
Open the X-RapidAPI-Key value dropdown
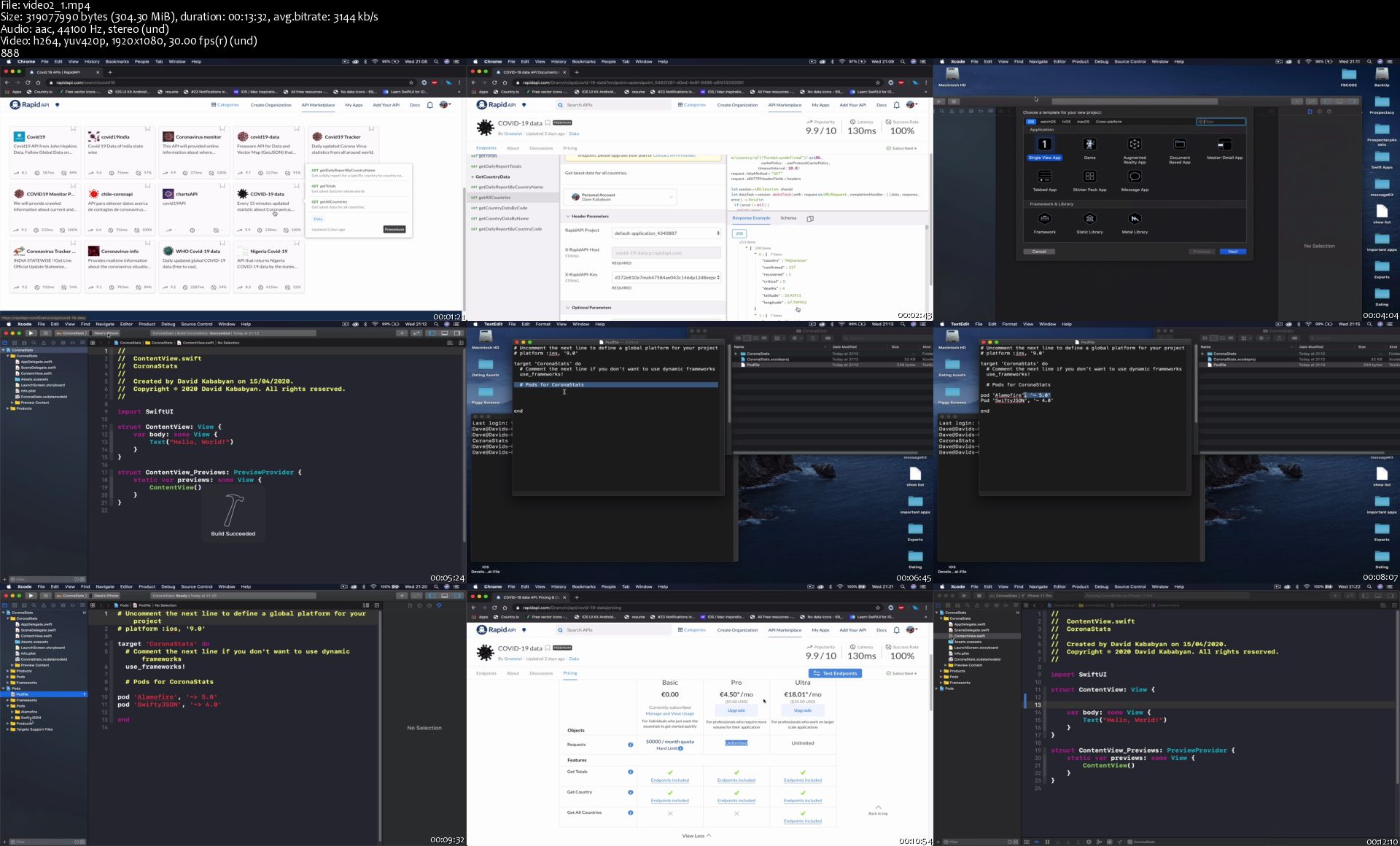click(x=666, y=277)
